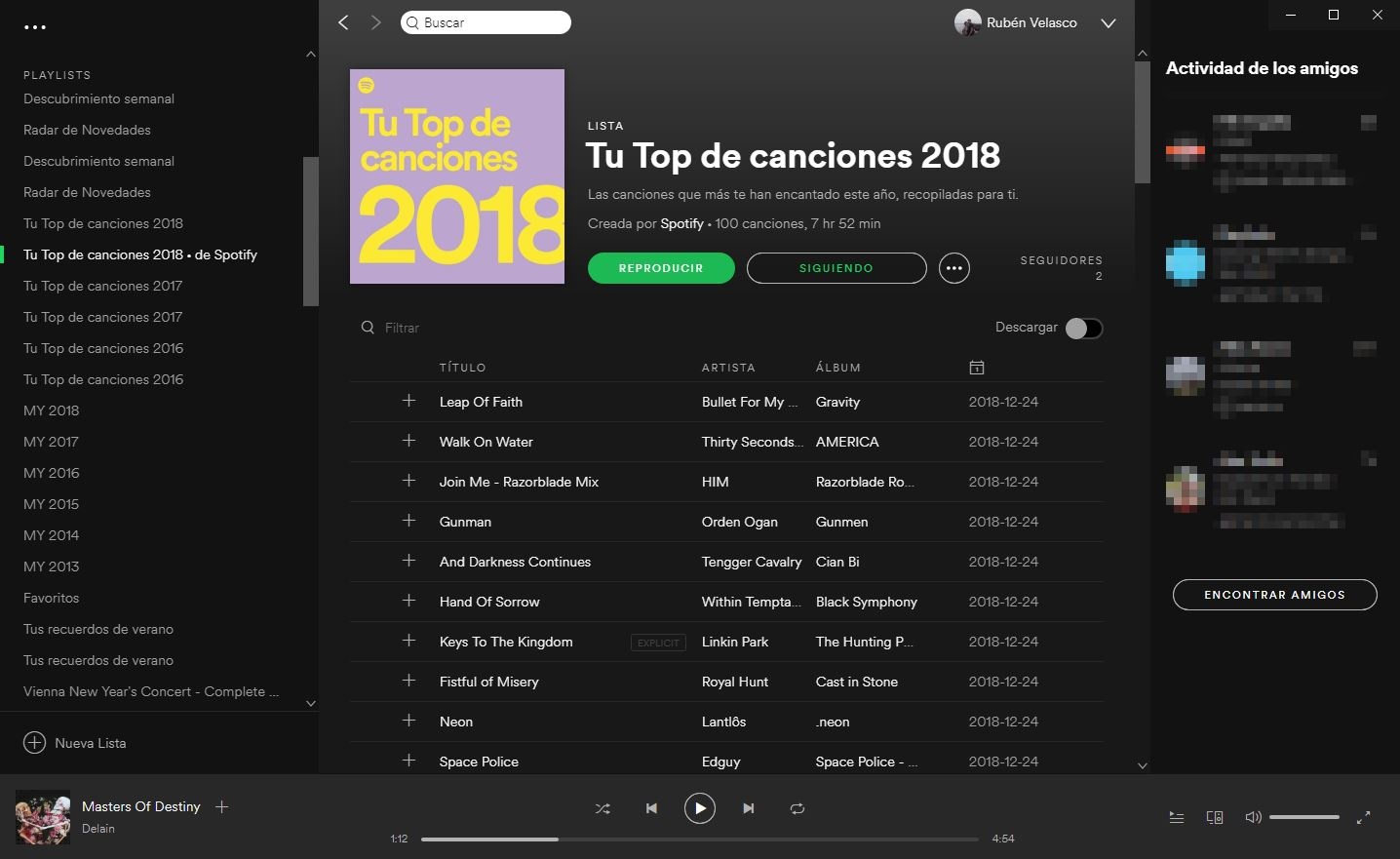Toggle repeat playback mode
Screen dimensions: 1400x859
coord(797,808)
